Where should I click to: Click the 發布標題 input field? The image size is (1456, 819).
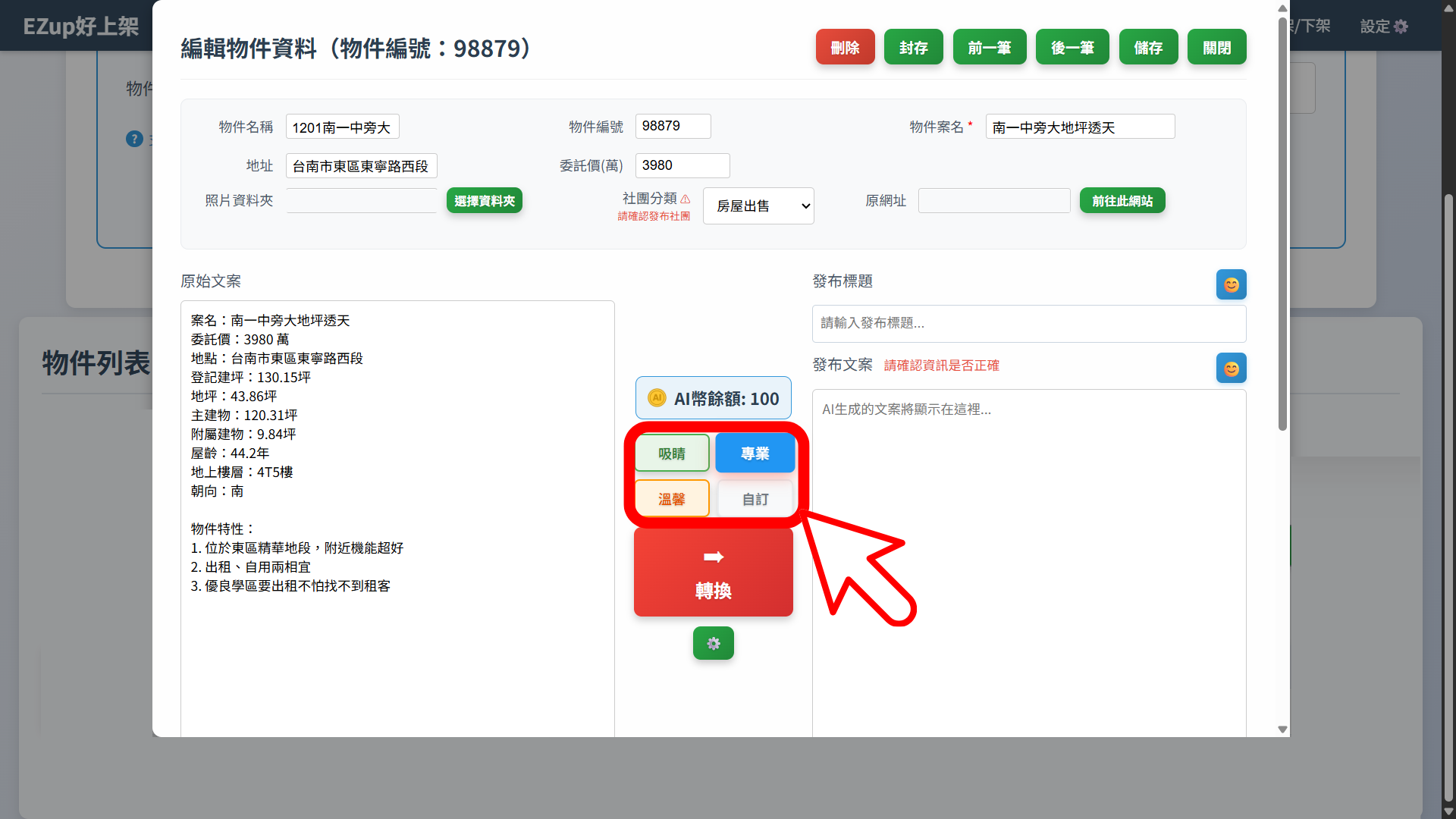(x=1029, y=324)
